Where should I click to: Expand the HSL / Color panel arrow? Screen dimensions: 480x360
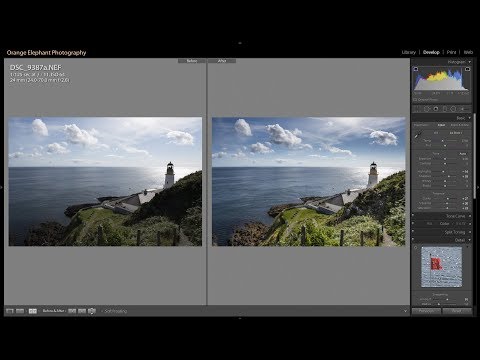point(470,224)
